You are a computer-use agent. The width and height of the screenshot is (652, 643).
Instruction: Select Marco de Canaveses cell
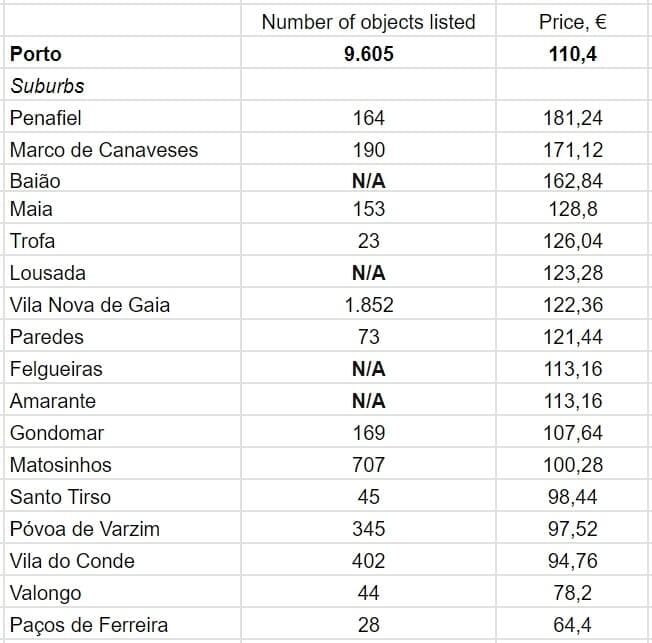click(104, 150)
